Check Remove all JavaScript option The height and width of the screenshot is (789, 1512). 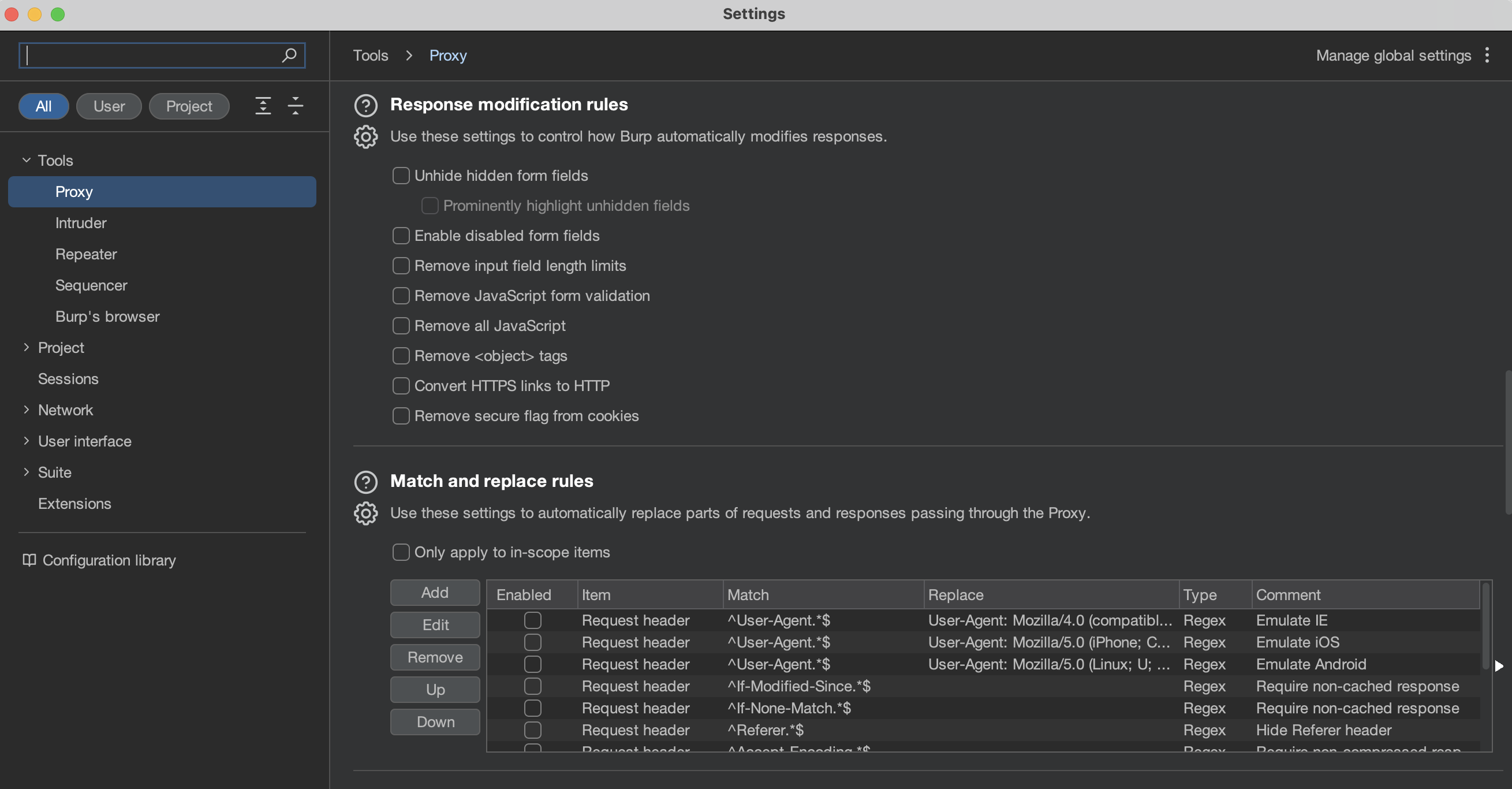[x=401, y=326]
